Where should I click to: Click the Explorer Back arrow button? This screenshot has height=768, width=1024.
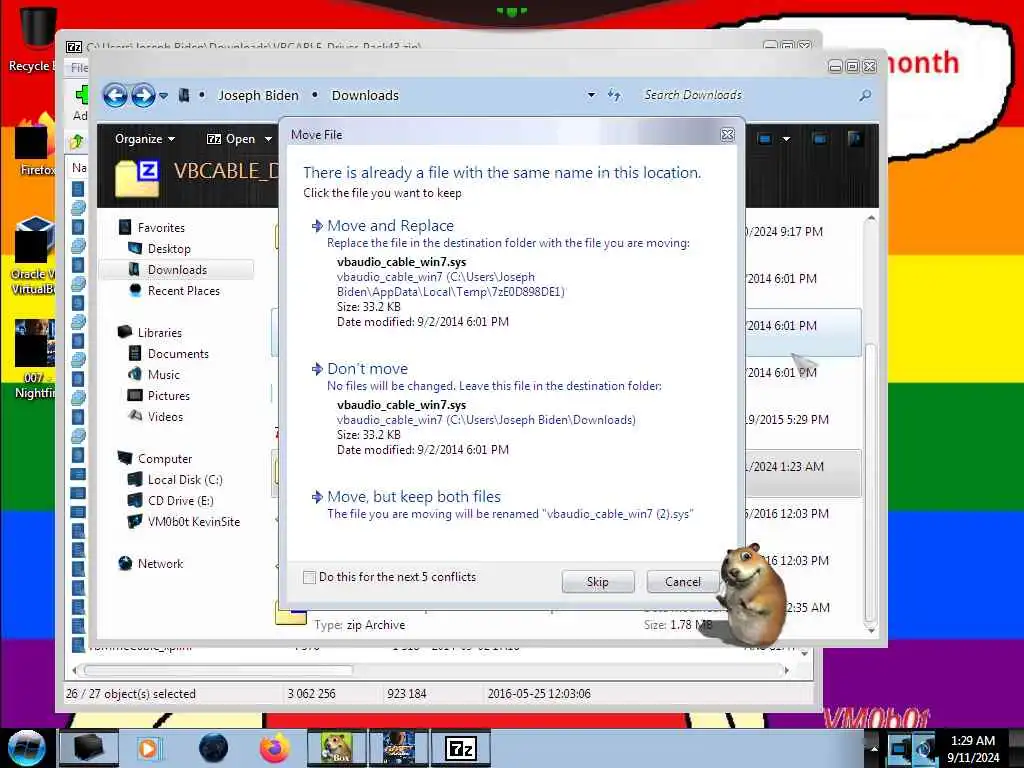coord(116,95)
